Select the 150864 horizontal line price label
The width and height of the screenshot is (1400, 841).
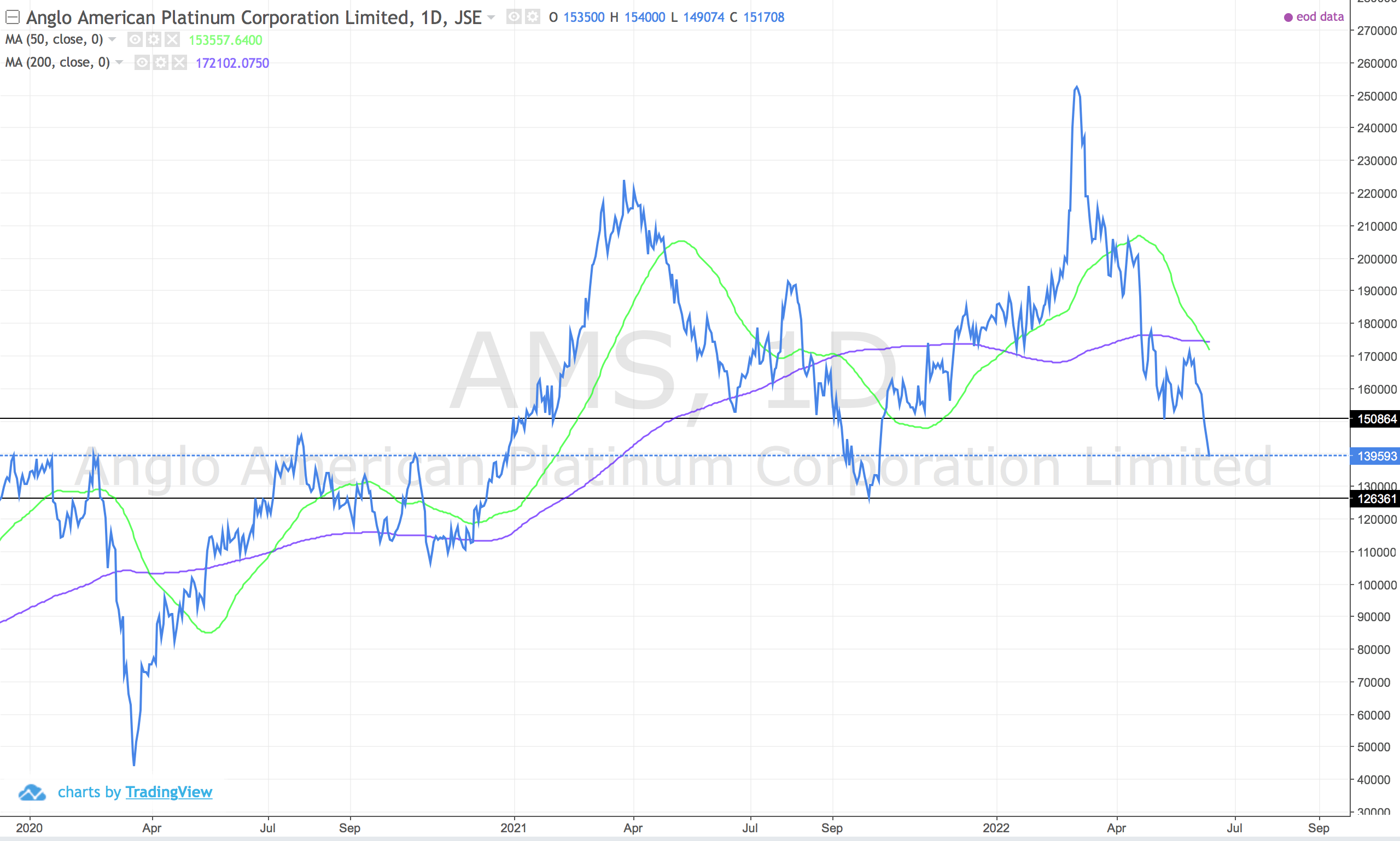[1375, 419]
